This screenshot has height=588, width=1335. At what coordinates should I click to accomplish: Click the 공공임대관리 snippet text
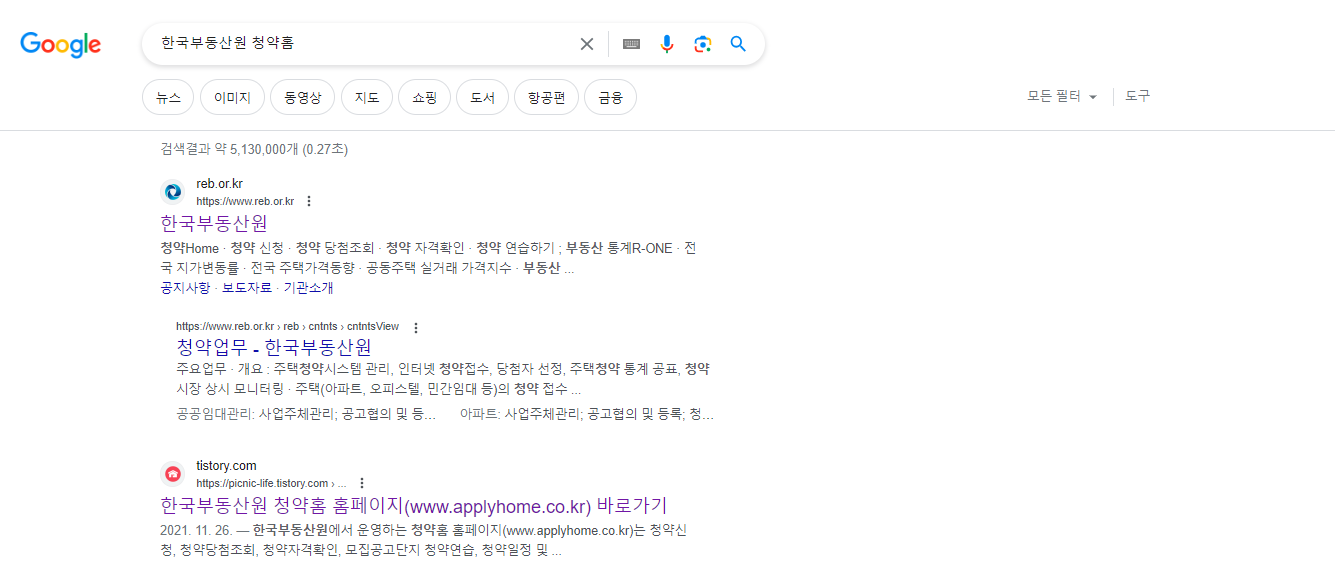(305, 413)
